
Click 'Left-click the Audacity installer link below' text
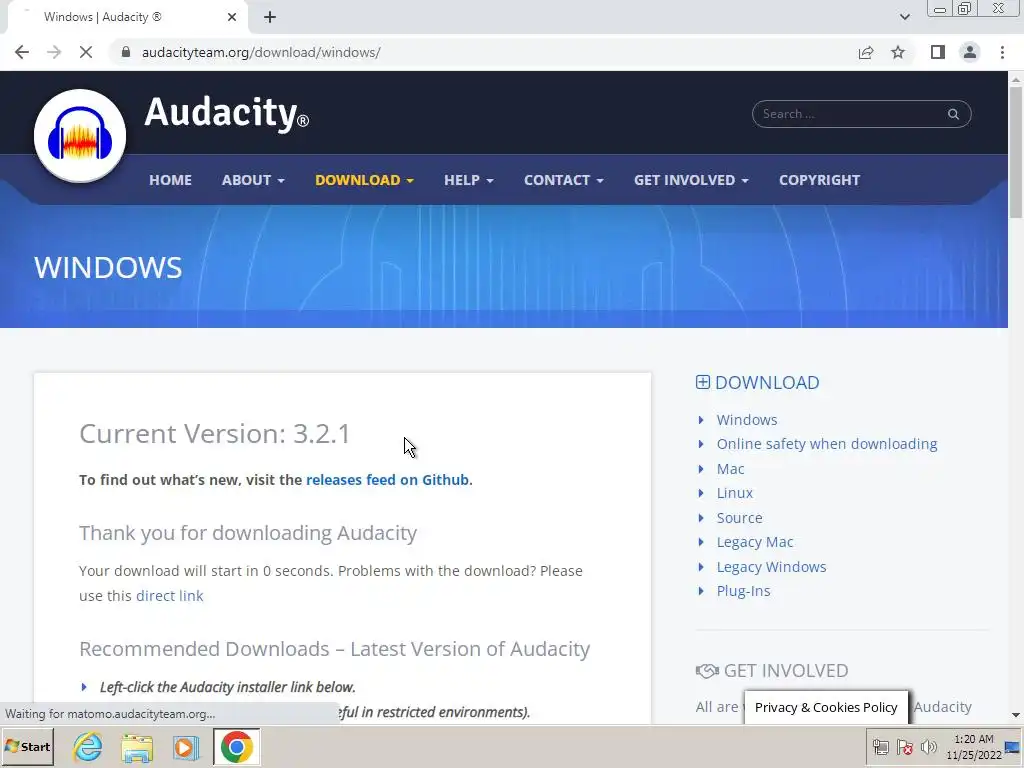[x=227, y=687]
